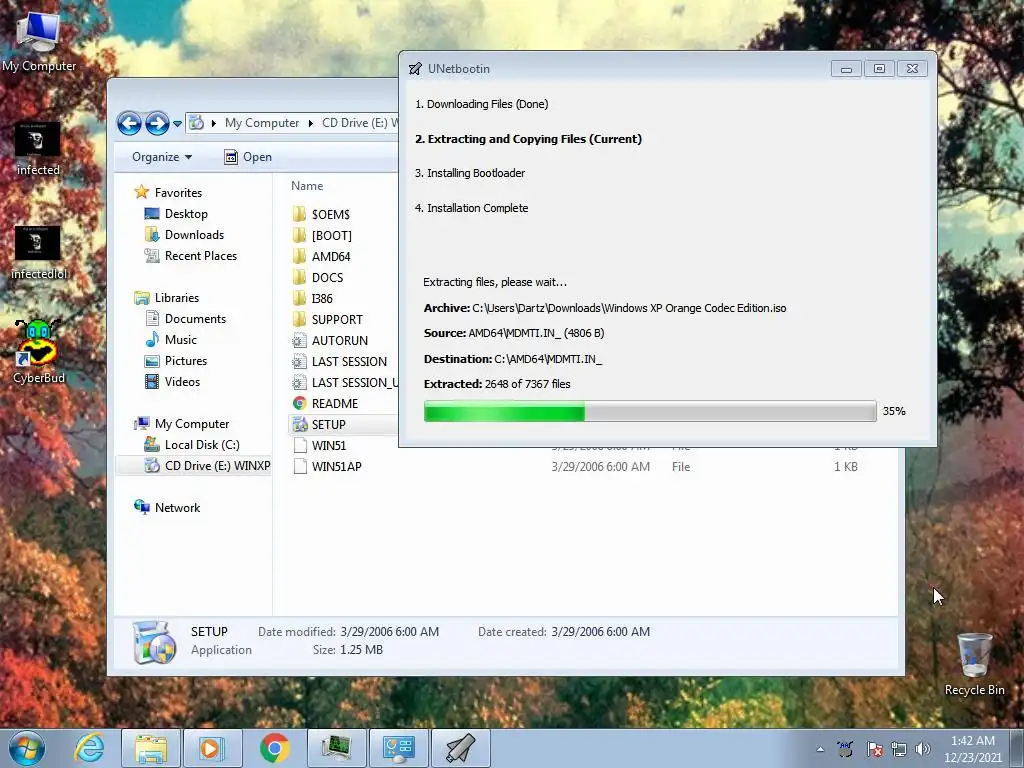Click the UNetbootin extraction progress bar
The image size is (1024, 768).
pos(650,411)
